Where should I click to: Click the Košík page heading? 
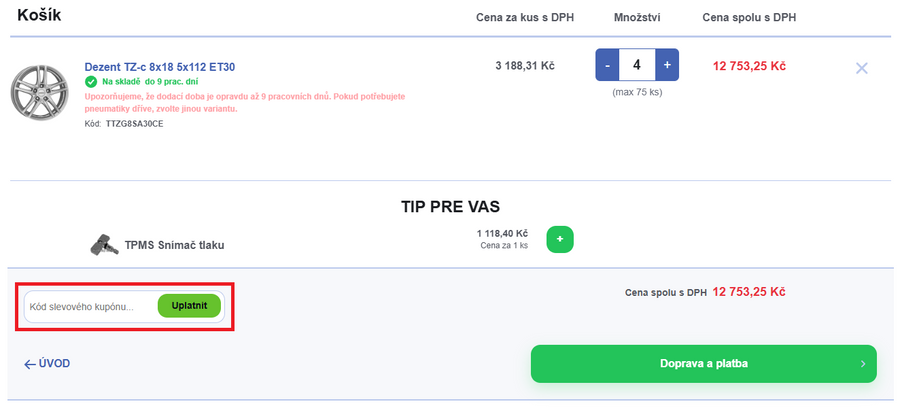pyautogui.click(x=42, y=16)
